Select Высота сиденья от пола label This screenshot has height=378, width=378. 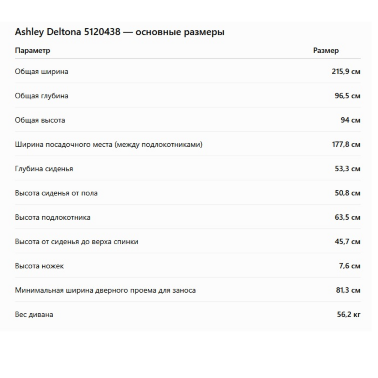[56, 193]
